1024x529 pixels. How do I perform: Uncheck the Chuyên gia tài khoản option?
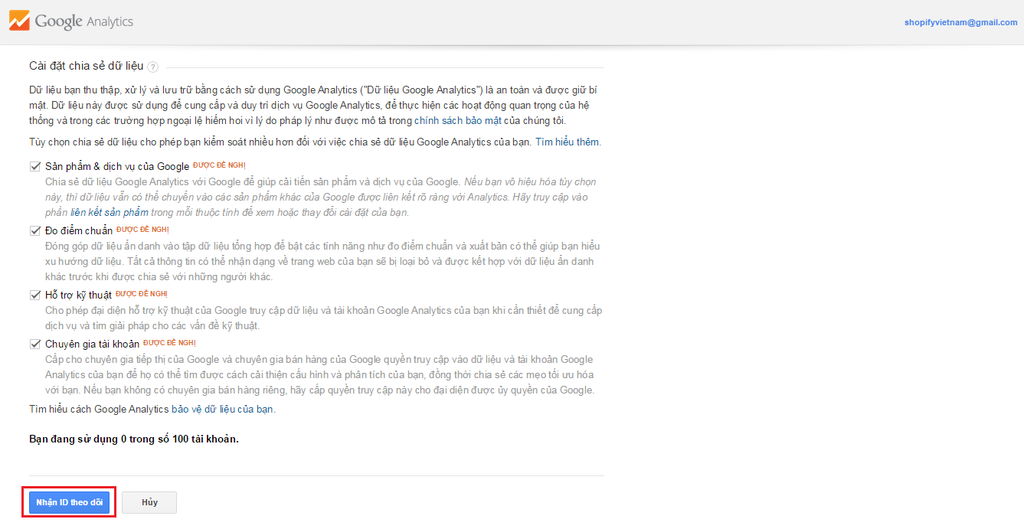tap(35, 344)
